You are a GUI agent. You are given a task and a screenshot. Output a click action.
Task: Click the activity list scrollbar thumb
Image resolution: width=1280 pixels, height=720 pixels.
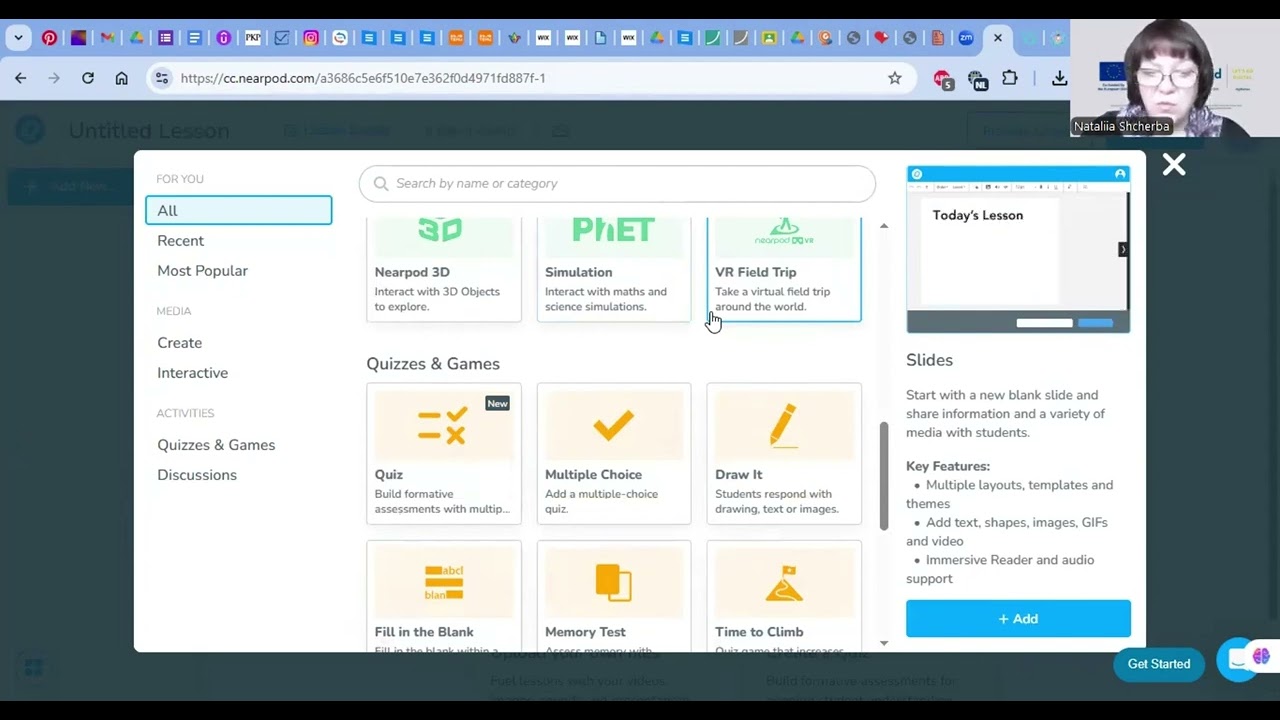click(x=883, y=477)
